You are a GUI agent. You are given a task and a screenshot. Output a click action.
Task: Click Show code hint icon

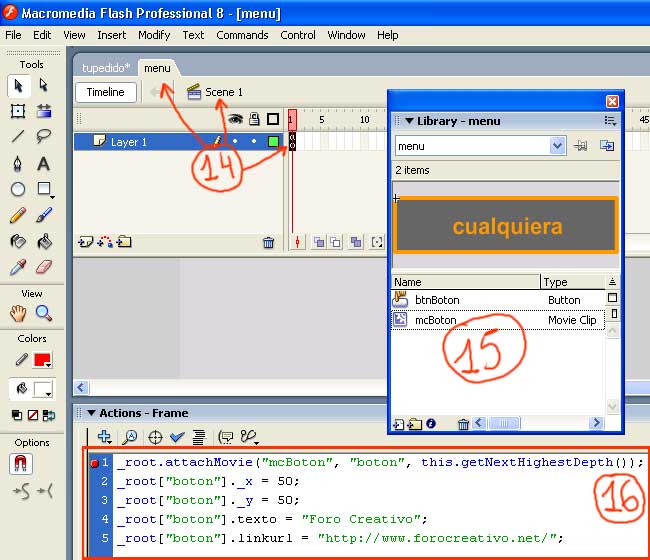click(x=226, y=437)
